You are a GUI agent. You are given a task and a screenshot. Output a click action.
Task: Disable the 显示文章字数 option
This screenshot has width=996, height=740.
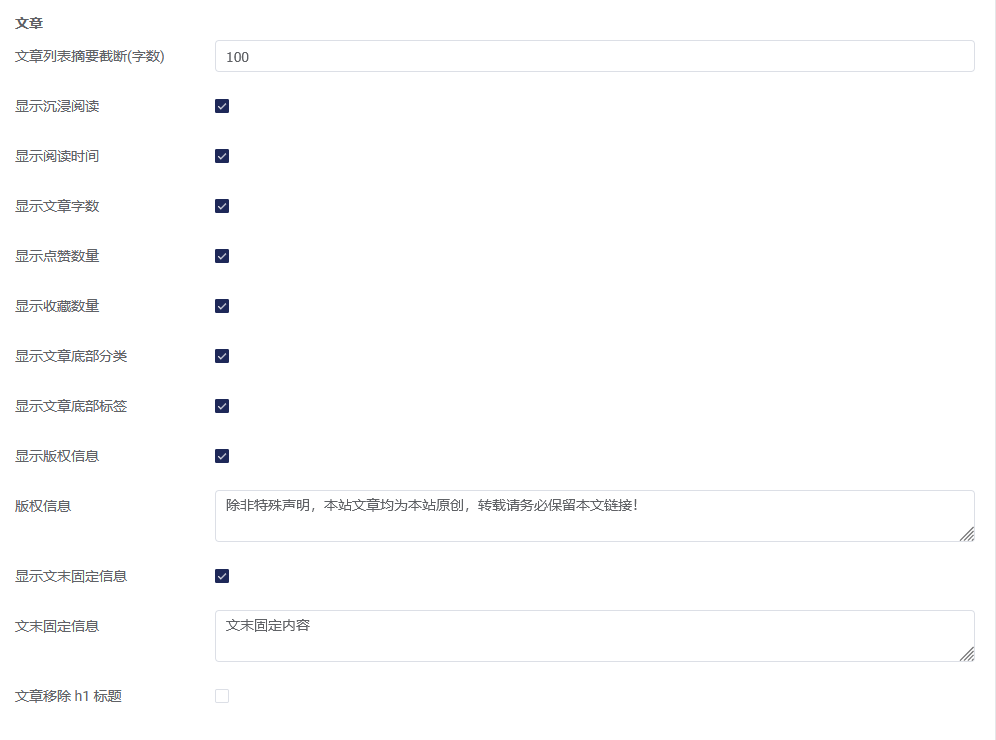222,206
